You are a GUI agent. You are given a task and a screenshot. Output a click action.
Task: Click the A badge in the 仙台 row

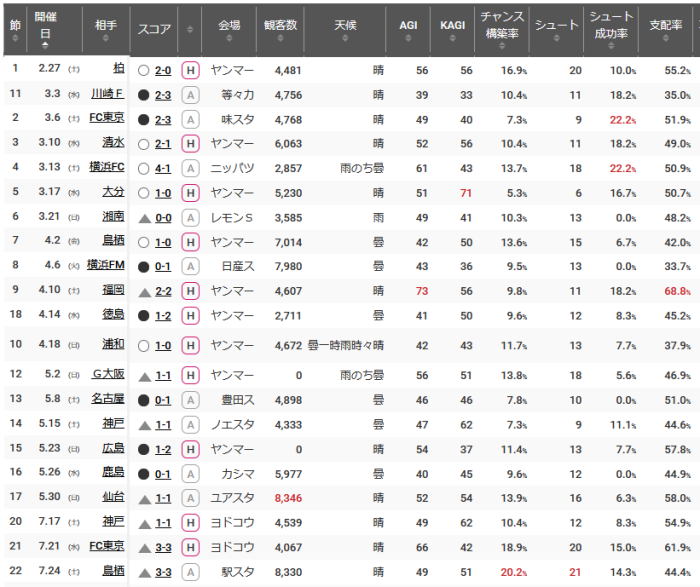(191, 497)
